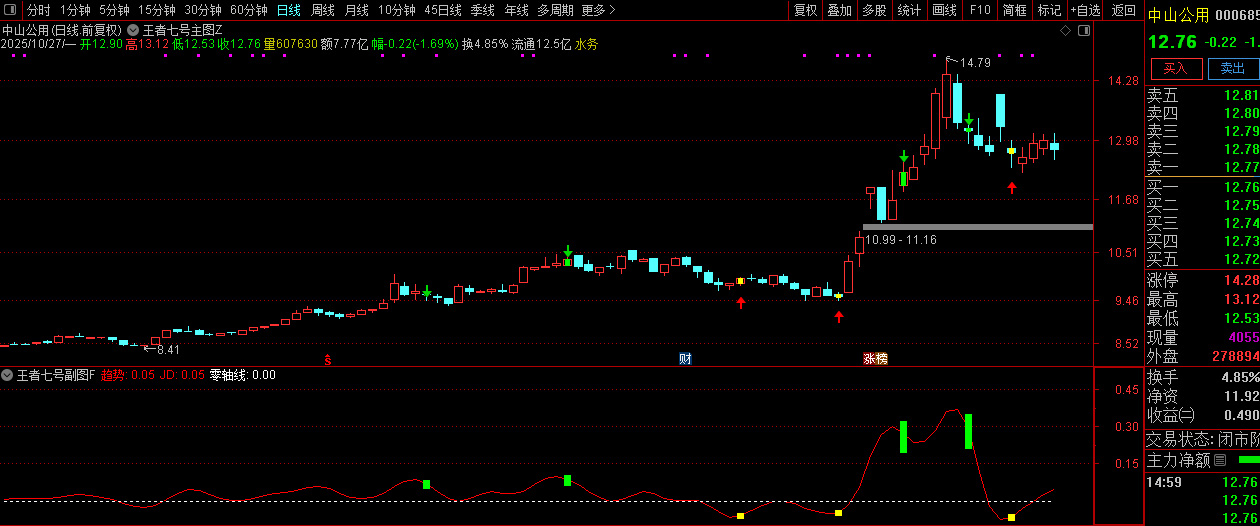Expand the 更多 period options
The height and width of the screenshot is (526, 1260).
coord(598,10)
